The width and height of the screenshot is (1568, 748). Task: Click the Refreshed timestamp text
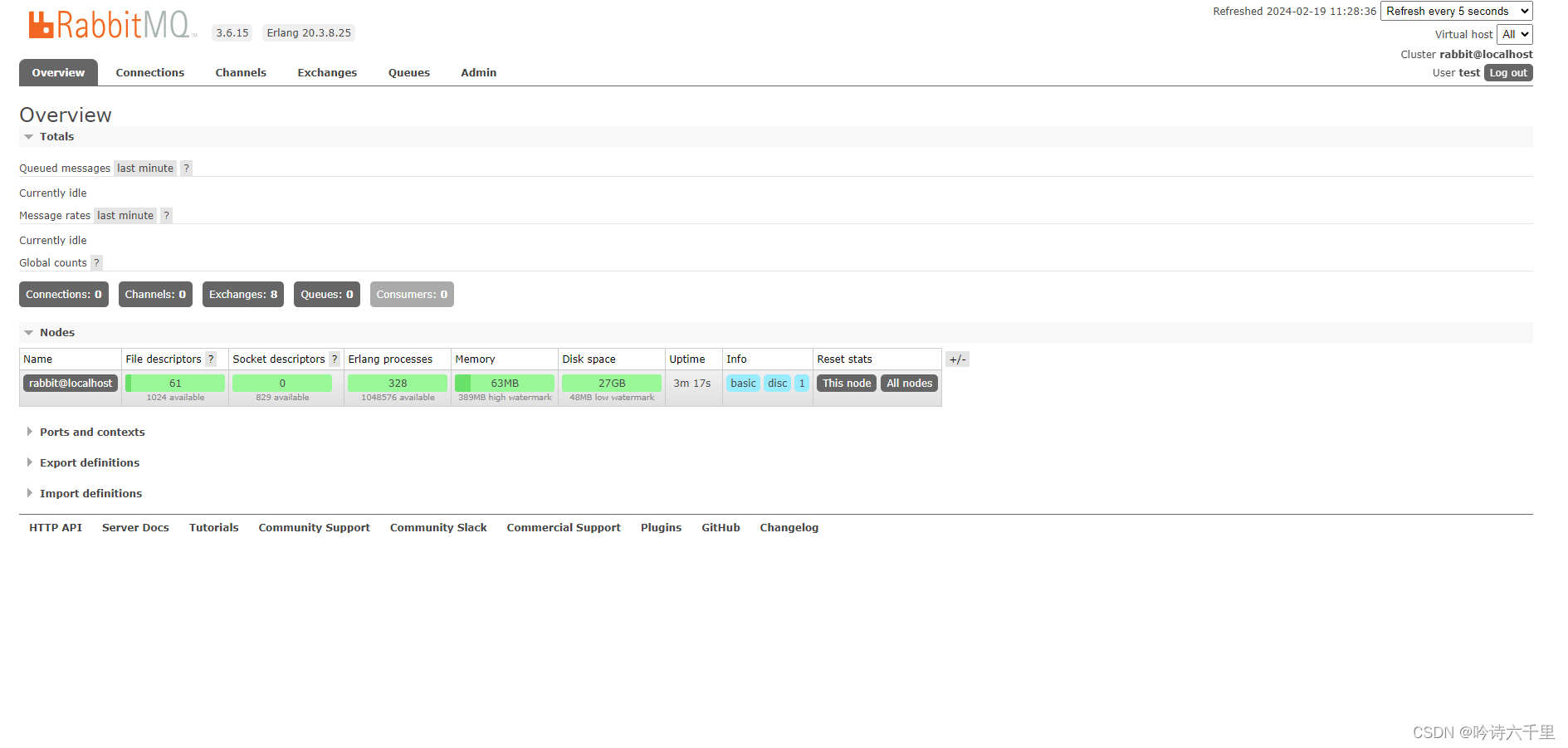(1294, 11)
